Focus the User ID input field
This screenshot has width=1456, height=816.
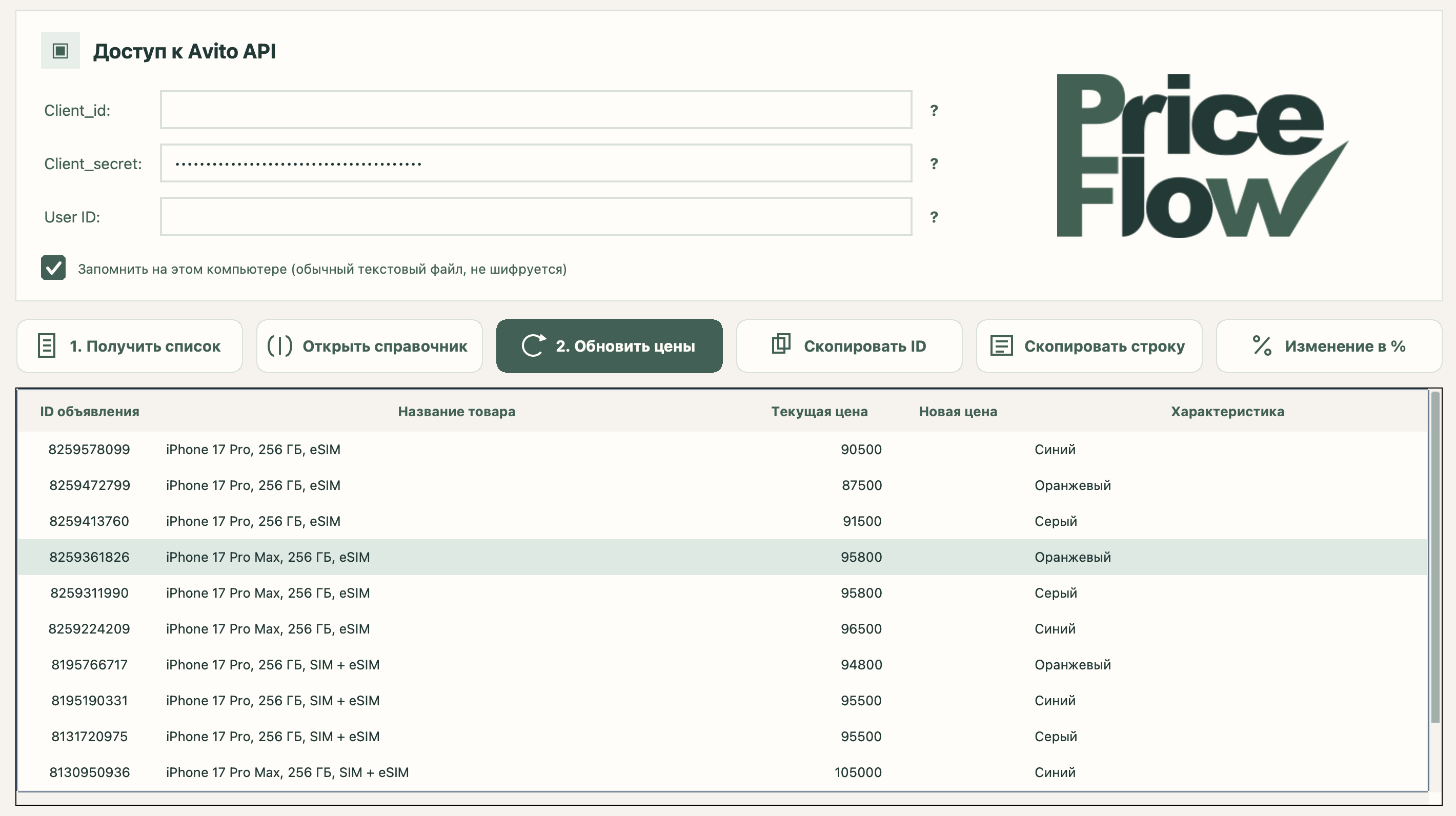tap(536, 216)
